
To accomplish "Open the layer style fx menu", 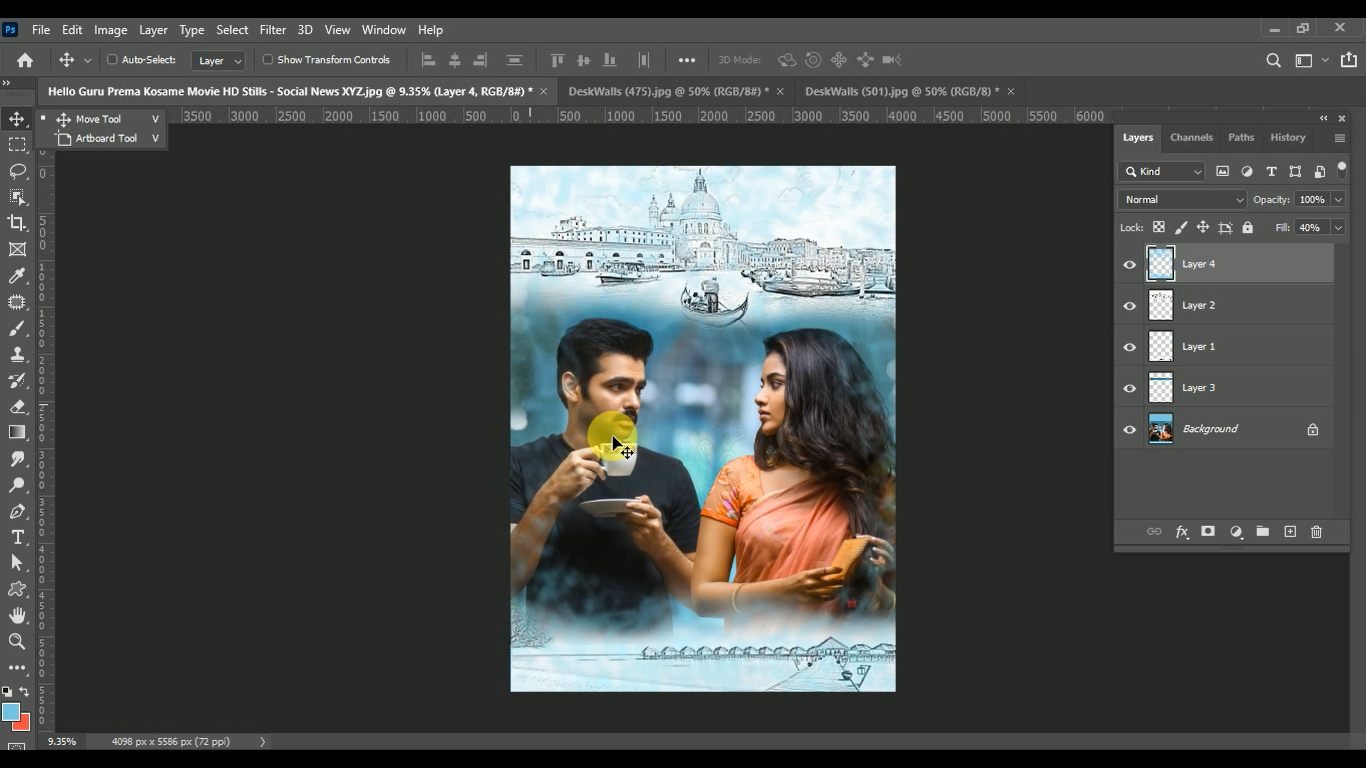I will point(1181,532).
